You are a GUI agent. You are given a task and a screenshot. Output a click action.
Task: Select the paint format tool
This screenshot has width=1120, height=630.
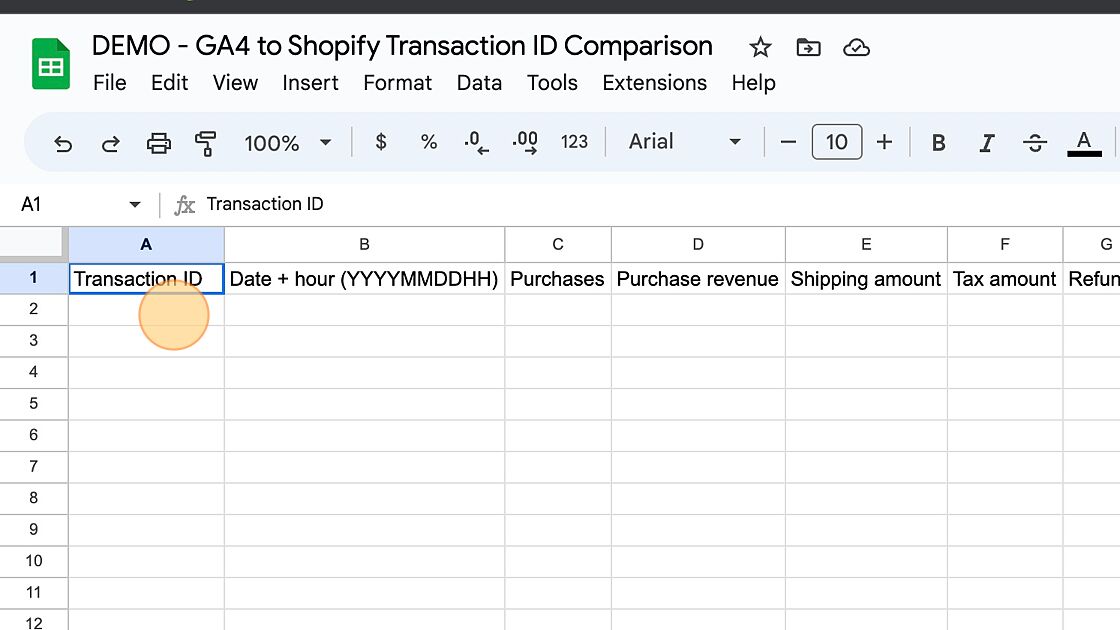click(206, 143)
